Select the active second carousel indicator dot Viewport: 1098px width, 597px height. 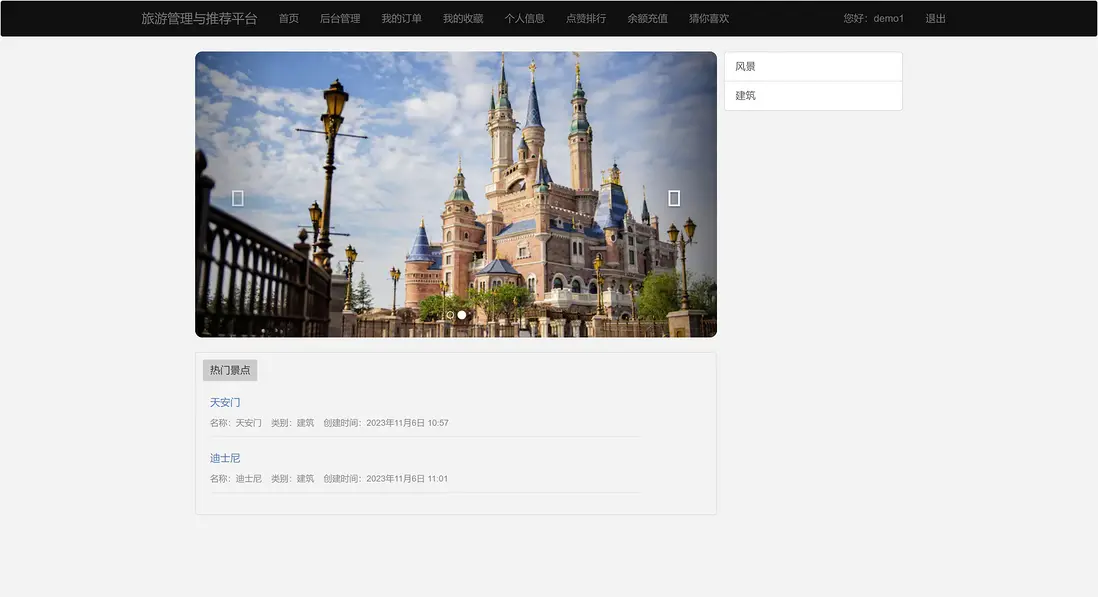tap(461, 315)
